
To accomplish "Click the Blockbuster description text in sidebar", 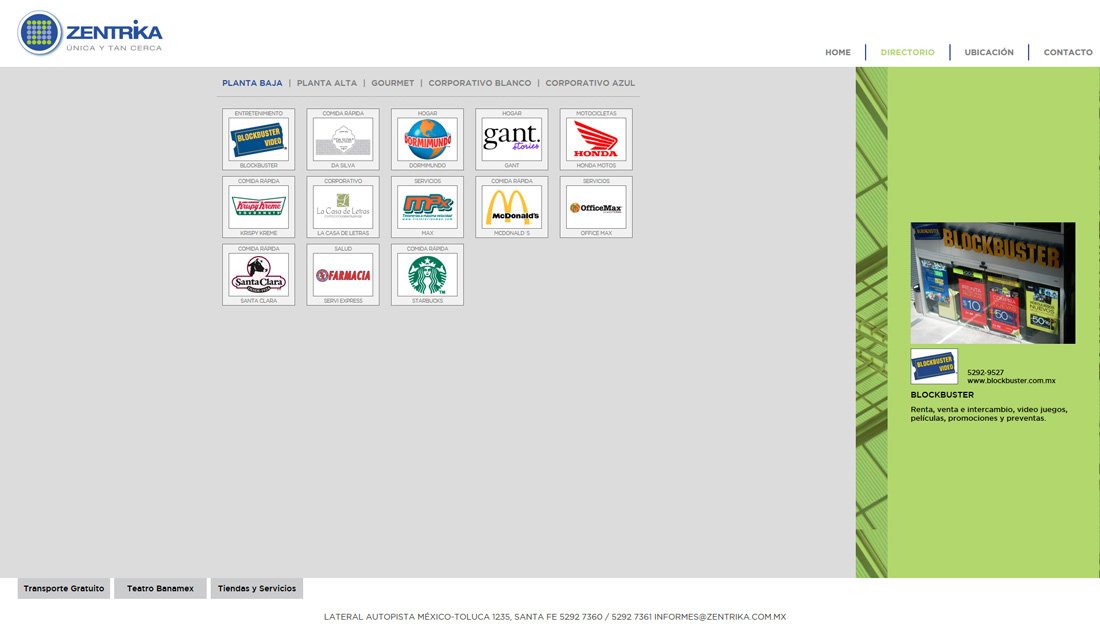I will pyautogui.click(x=989, y=413).
